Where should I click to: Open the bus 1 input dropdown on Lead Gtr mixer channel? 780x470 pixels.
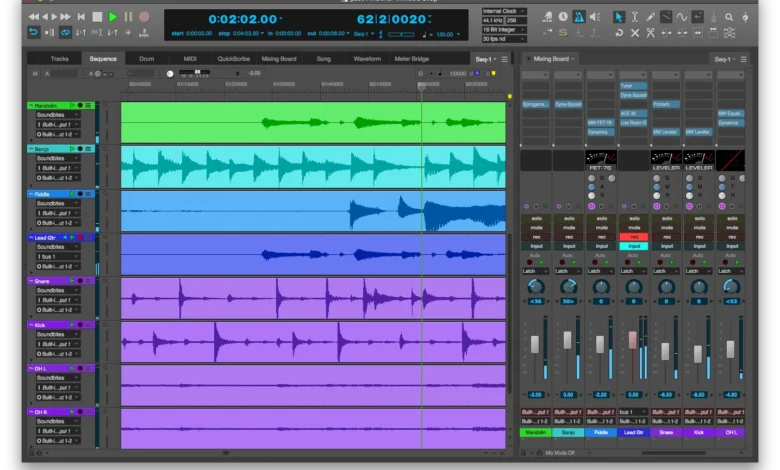(633, 412)
